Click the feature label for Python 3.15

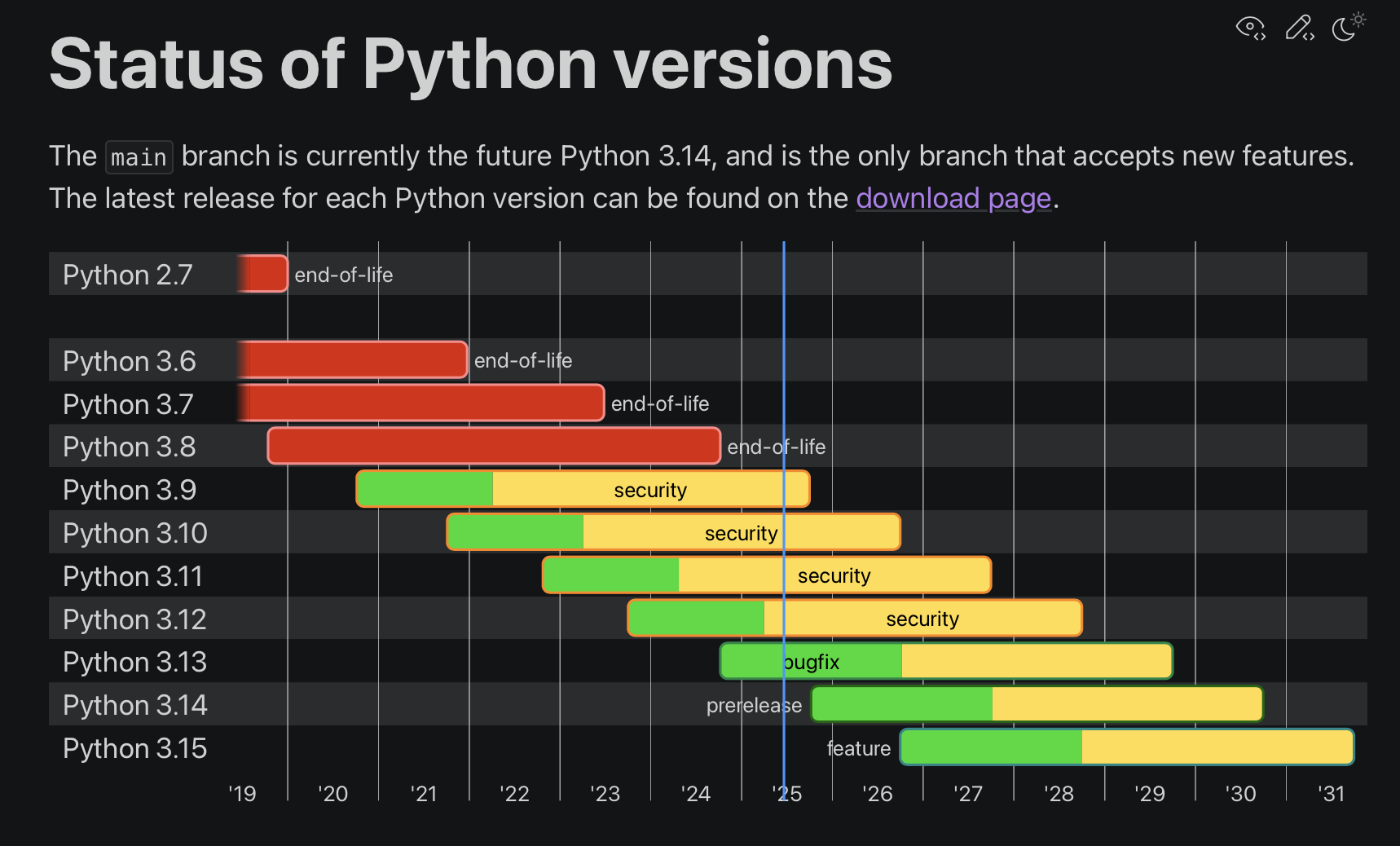point(859,748)
